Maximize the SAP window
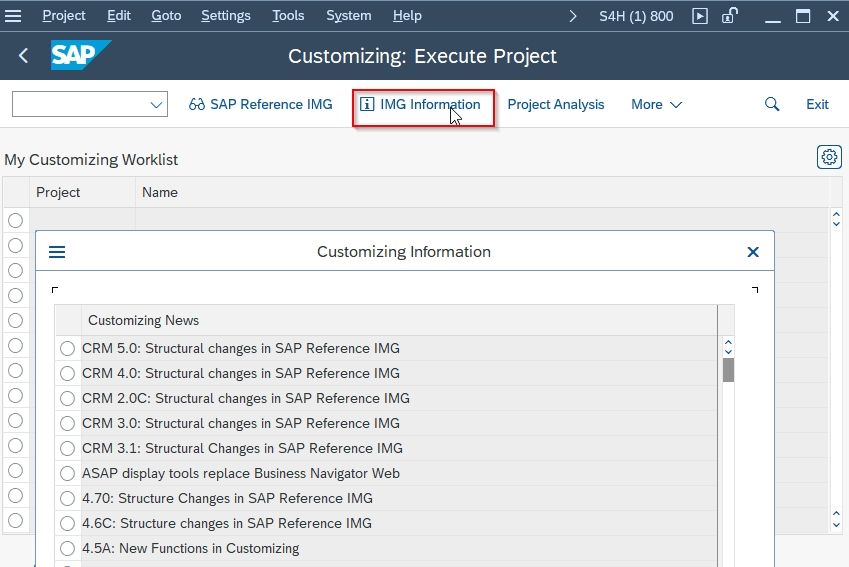Screen dimensions: 849x567 [x=803, y=16]
